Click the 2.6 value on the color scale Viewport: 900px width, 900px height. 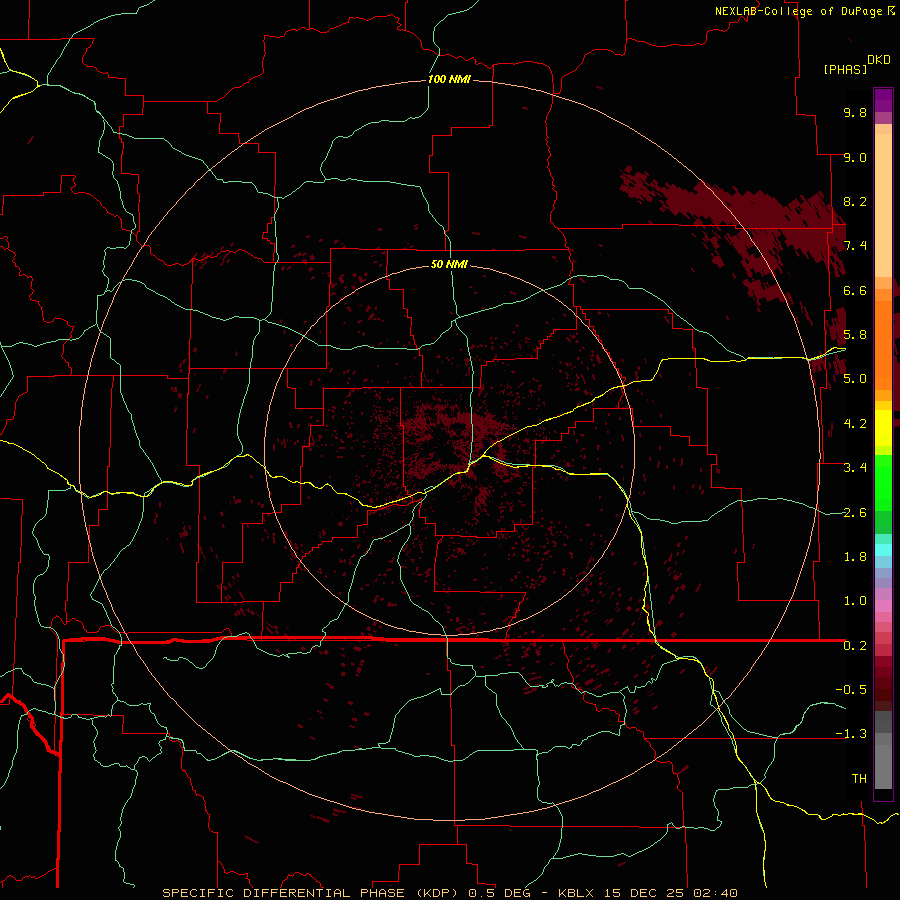[x=855, y=513]
